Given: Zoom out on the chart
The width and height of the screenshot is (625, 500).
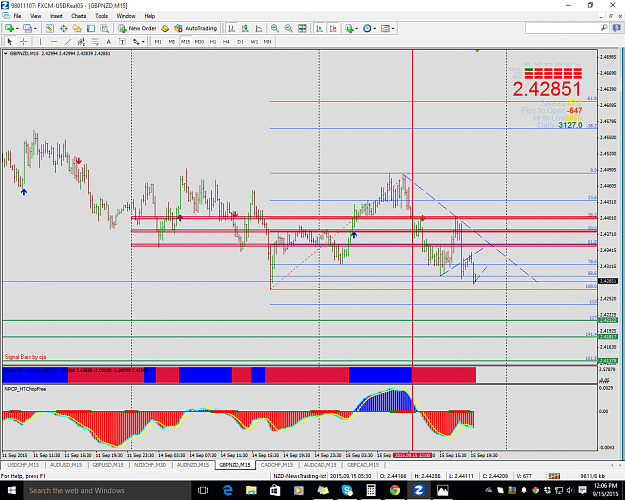Looking at the screenshot, I should [x=288, y=28].
